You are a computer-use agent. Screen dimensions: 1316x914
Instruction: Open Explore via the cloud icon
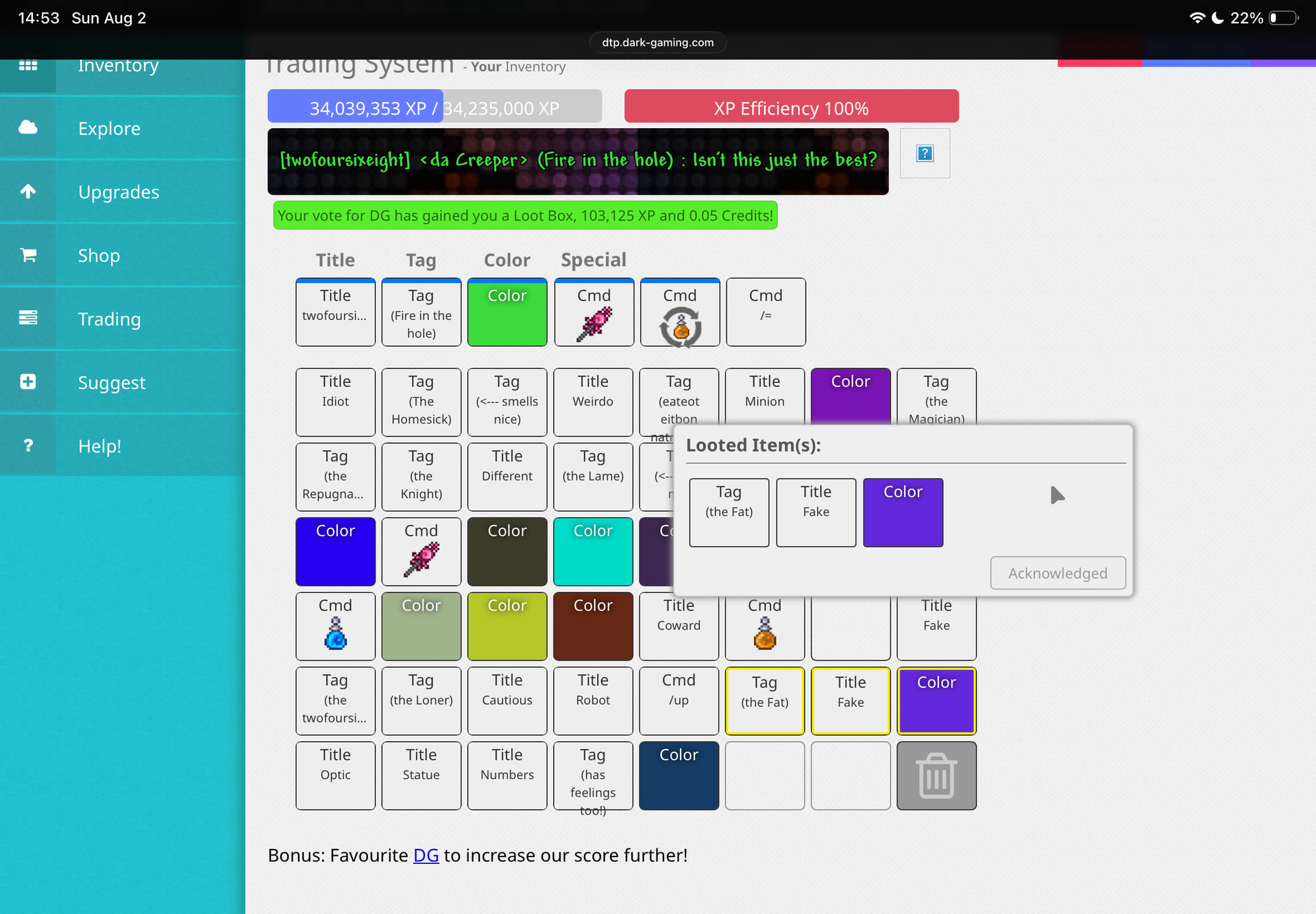tap(28, 127)
